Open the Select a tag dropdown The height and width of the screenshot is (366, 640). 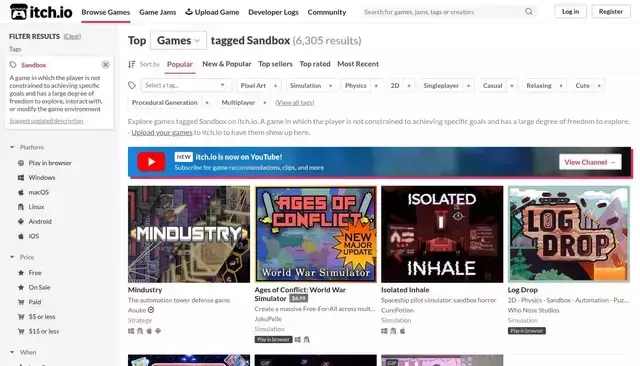pyautogui.click(x=185, y=85)
